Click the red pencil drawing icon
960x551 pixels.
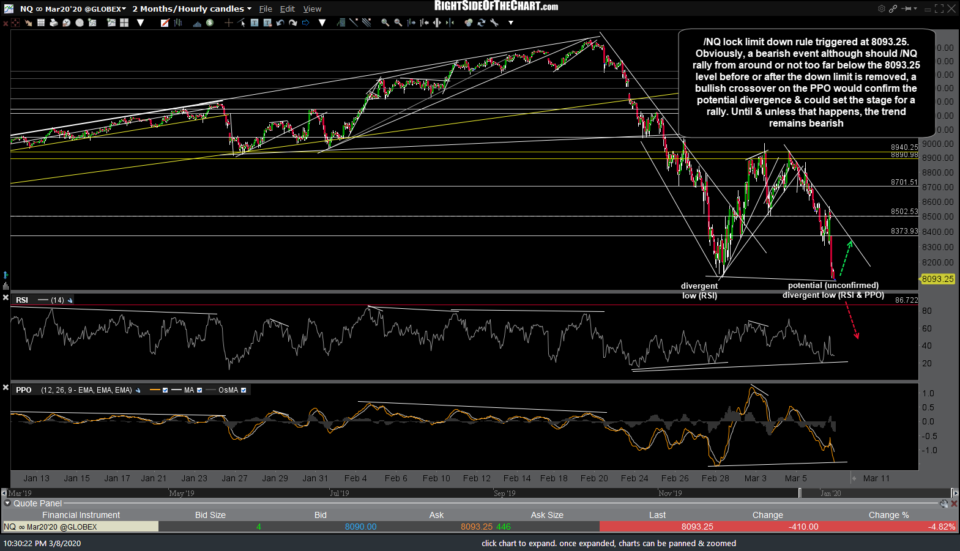165,23
